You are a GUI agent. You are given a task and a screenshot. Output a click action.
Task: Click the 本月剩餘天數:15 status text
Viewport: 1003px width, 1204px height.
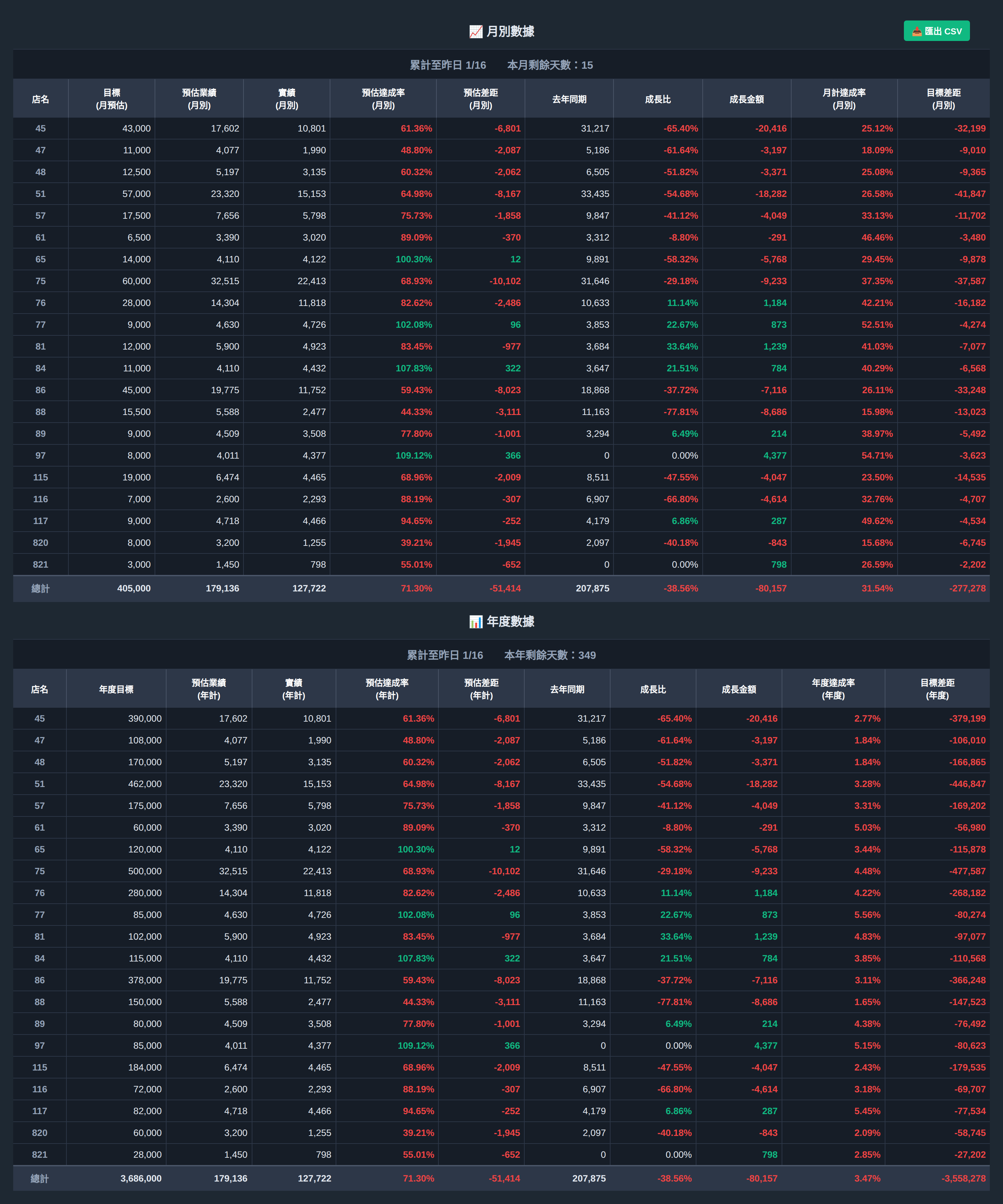click(550, 65)
